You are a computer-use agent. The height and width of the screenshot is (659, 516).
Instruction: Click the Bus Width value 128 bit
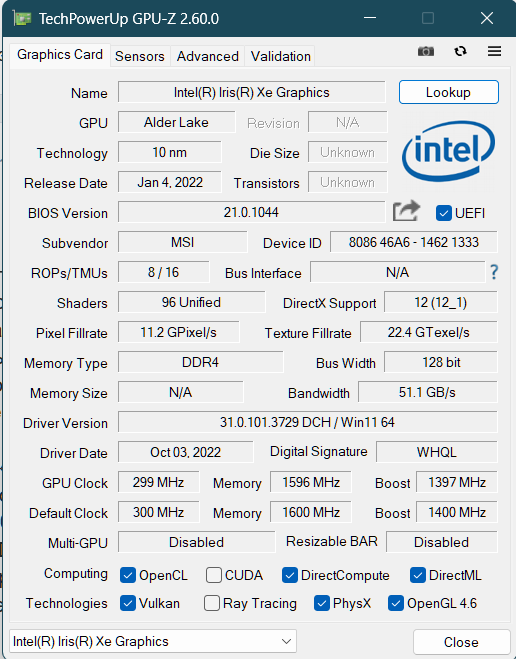click(441, 362)
